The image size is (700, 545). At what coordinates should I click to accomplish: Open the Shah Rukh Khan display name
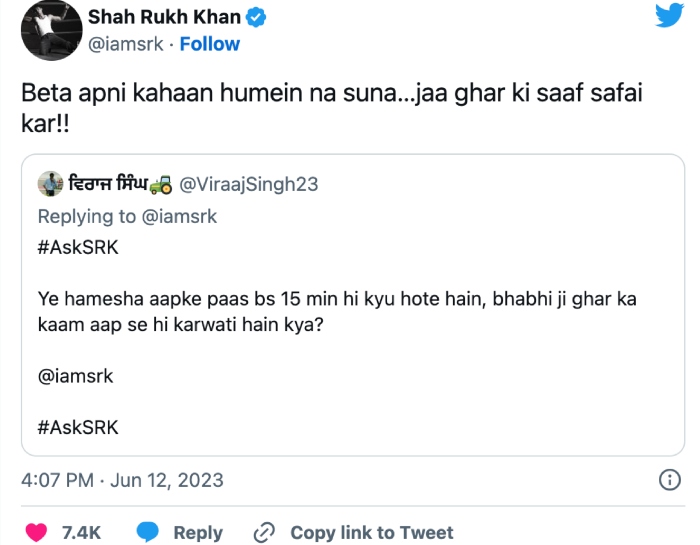pyautogui.click(x=165, y=17)
